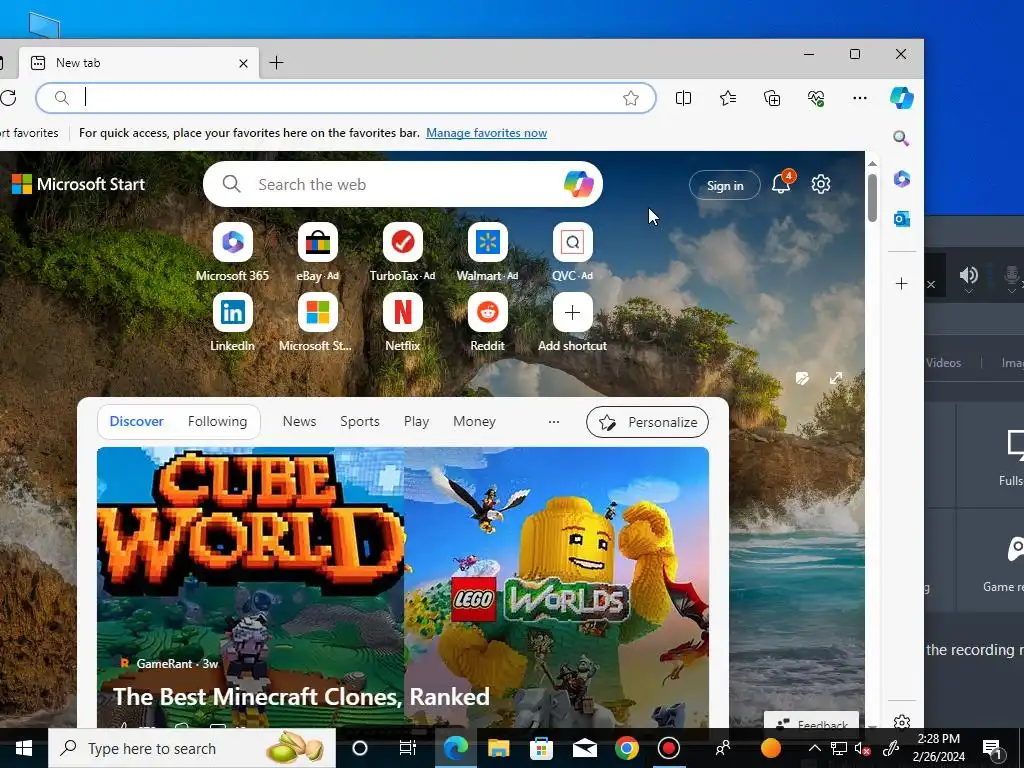This screenshot has height=768, width=1024.
Task: Open the screen recorder taskbar icon
Action: (x=669, y=748)
